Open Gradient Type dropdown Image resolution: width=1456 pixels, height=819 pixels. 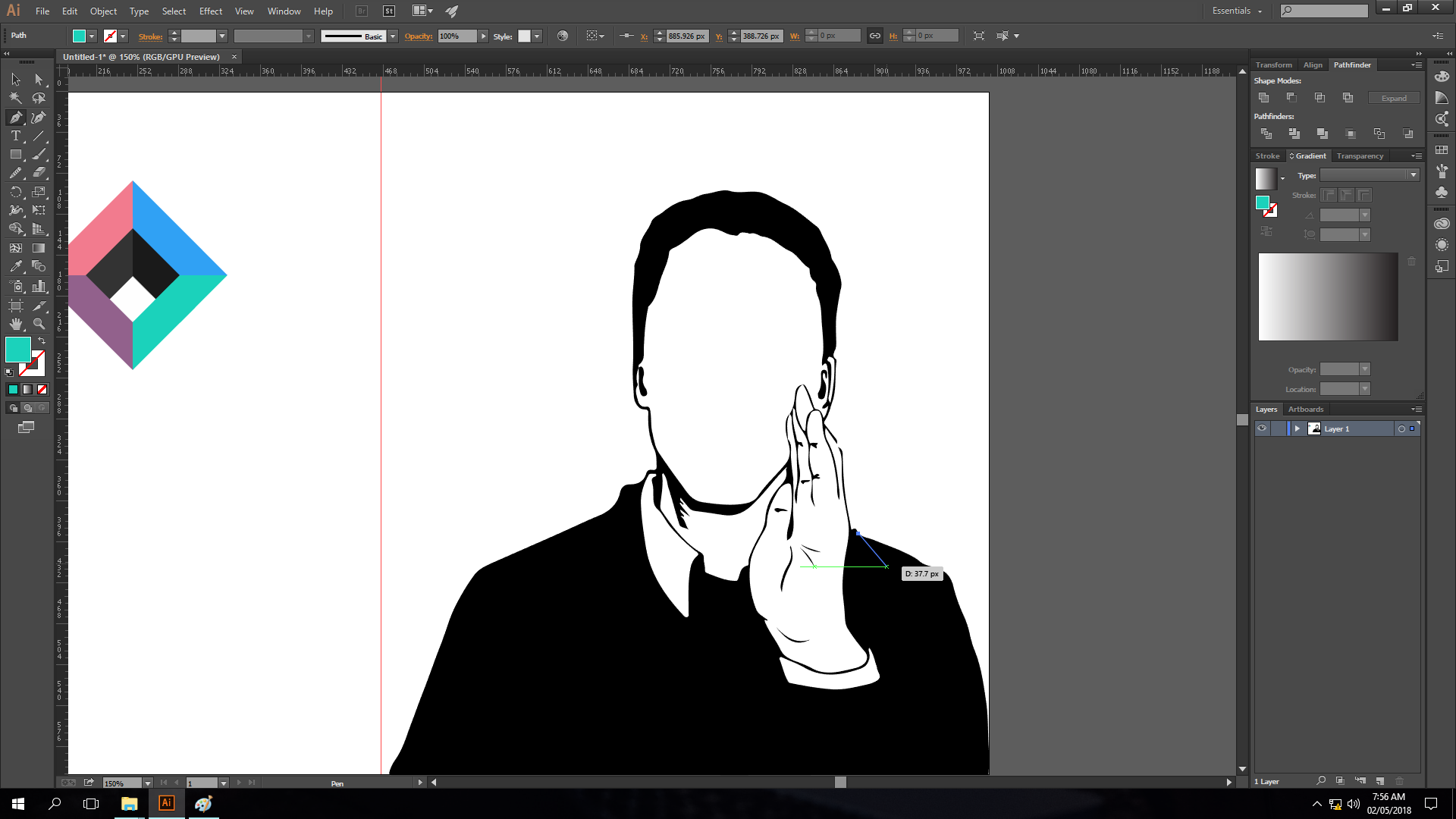pos(1370,175)
